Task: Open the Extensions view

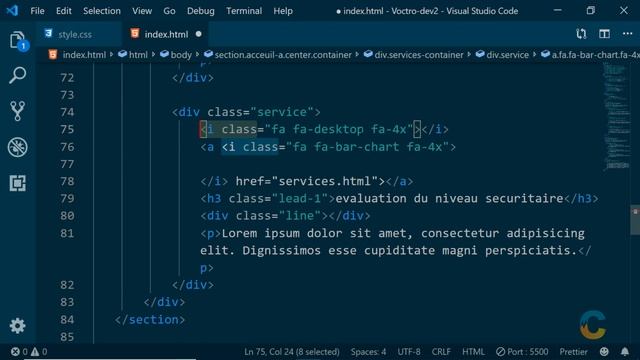Action: 18,183
